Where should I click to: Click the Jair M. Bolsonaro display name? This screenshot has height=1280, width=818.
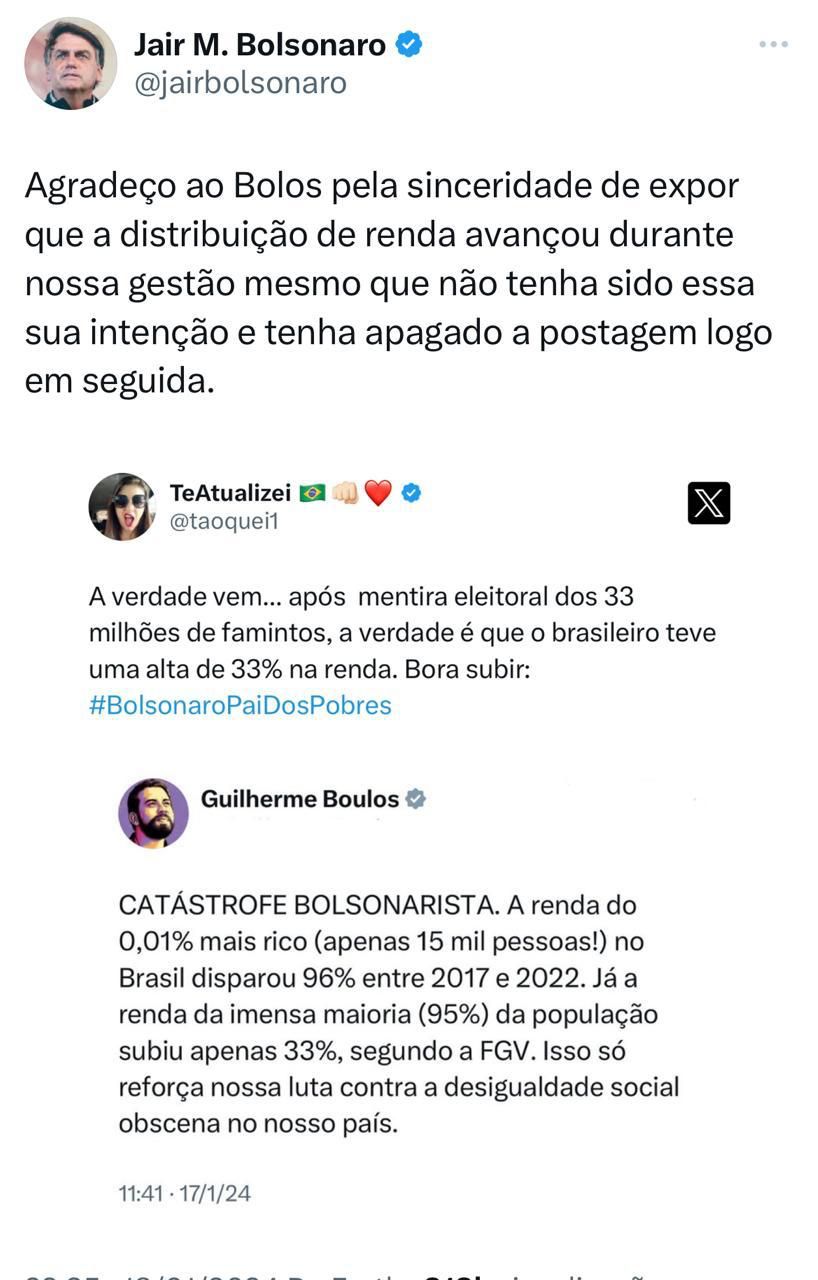coord(260,42)
